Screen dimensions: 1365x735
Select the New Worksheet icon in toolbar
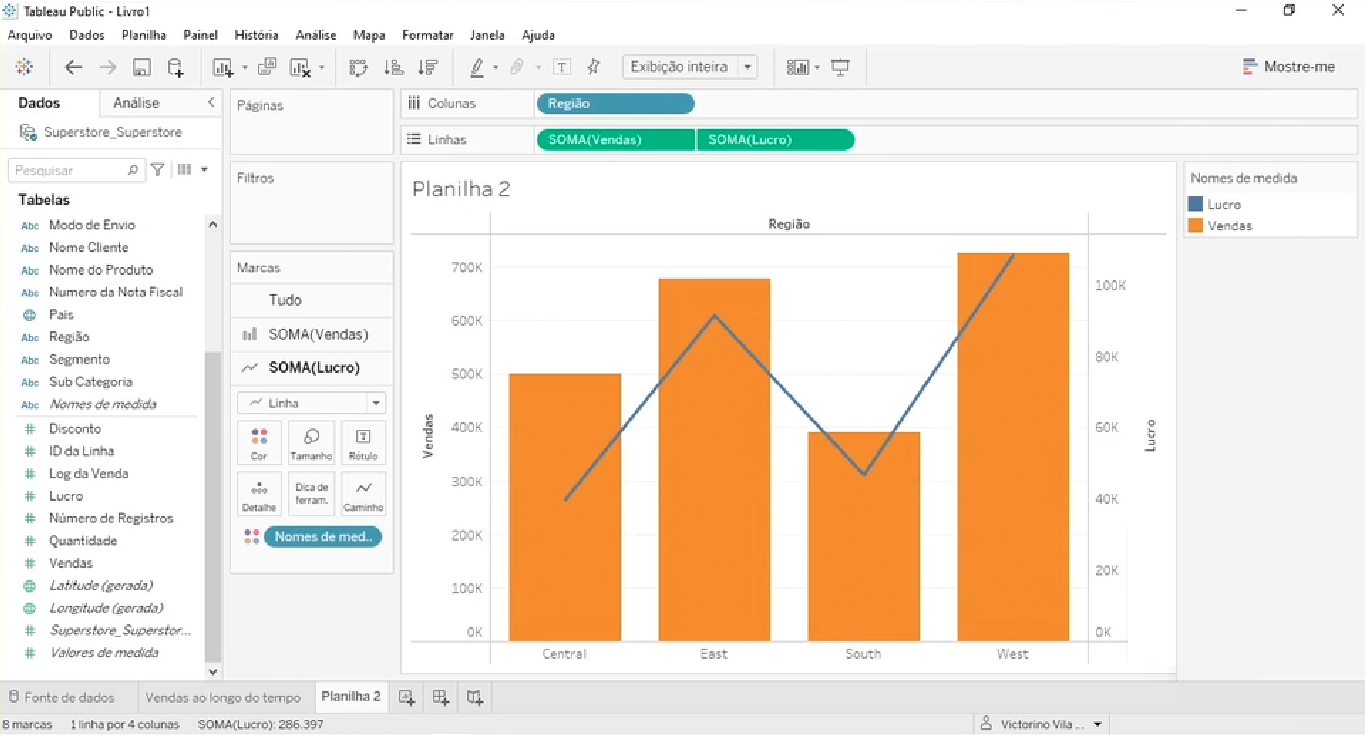(225, 66)
